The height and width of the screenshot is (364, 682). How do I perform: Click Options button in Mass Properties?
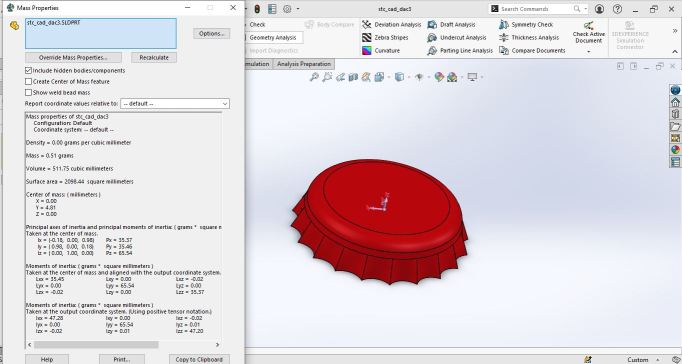(x=212, y=34)
